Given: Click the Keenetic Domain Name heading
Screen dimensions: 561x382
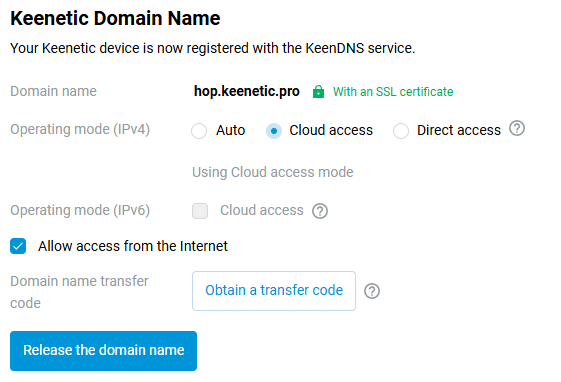Looking at the screenshot, I should click(x=115, y=18).
